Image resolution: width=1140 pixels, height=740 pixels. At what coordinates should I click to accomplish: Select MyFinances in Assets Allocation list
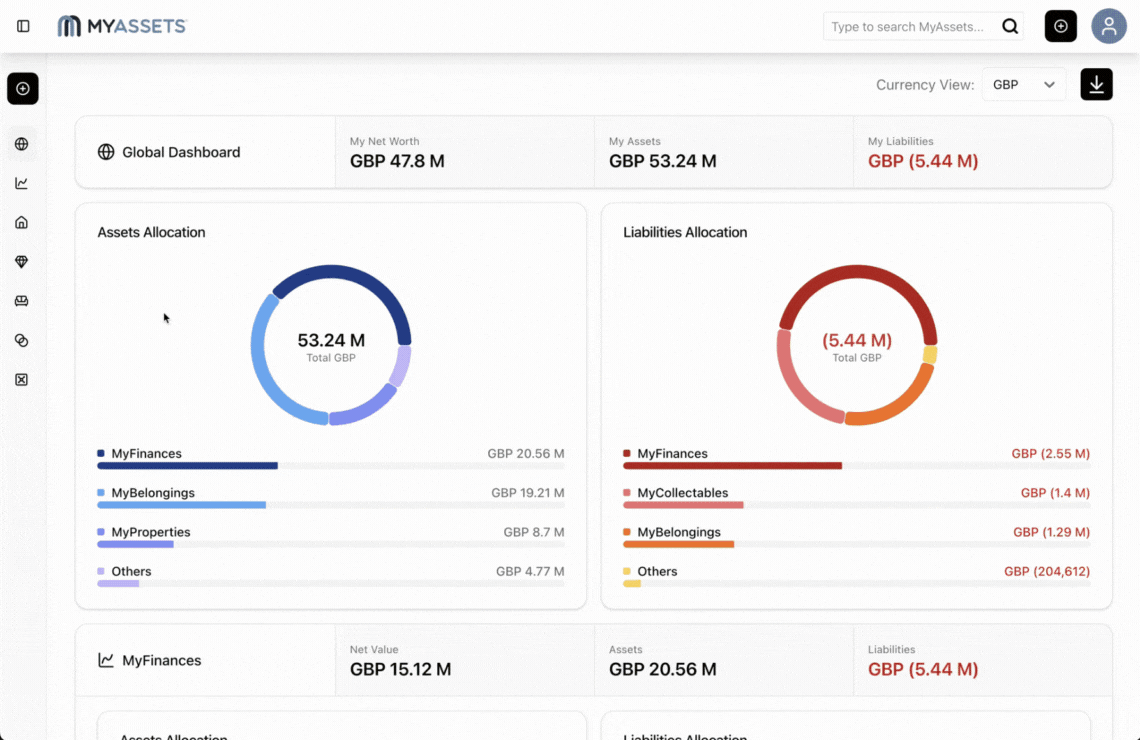(146, 454)
